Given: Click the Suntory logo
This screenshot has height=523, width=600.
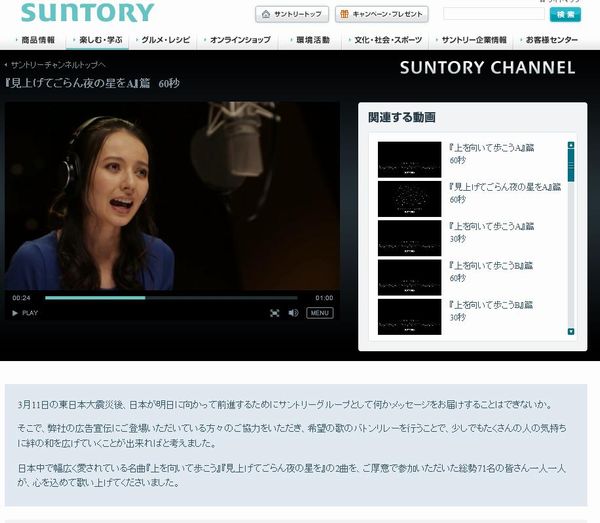Looking at the screenshot, I should 88,13.
